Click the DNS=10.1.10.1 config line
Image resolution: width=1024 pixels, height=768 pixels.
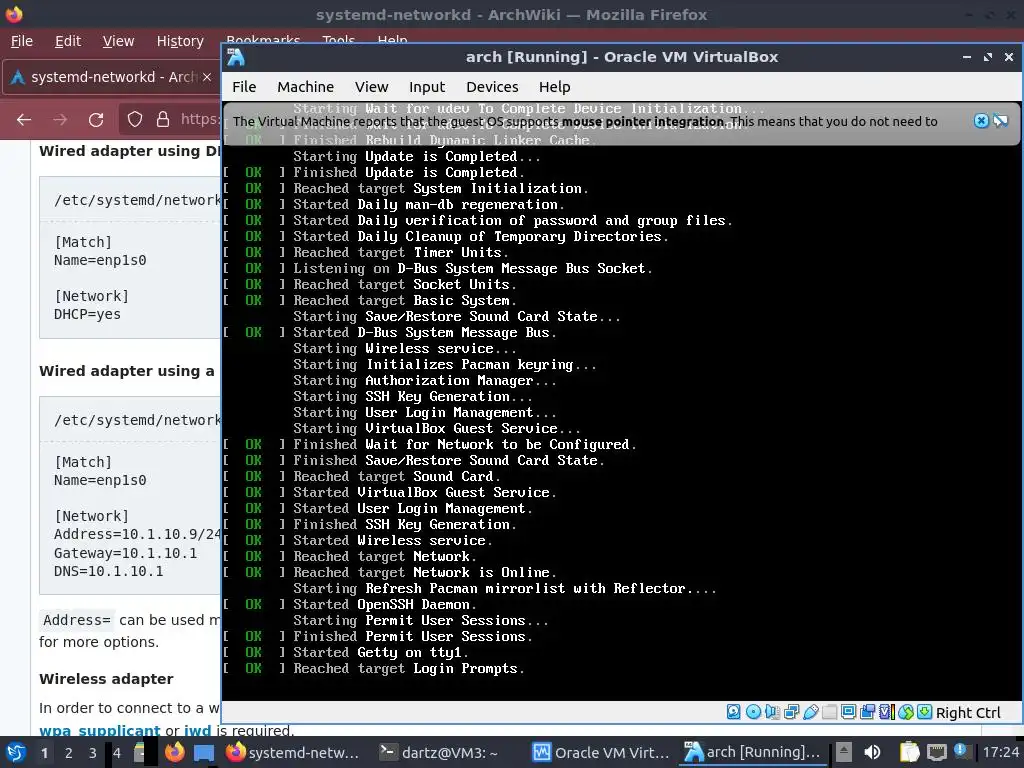108,571
